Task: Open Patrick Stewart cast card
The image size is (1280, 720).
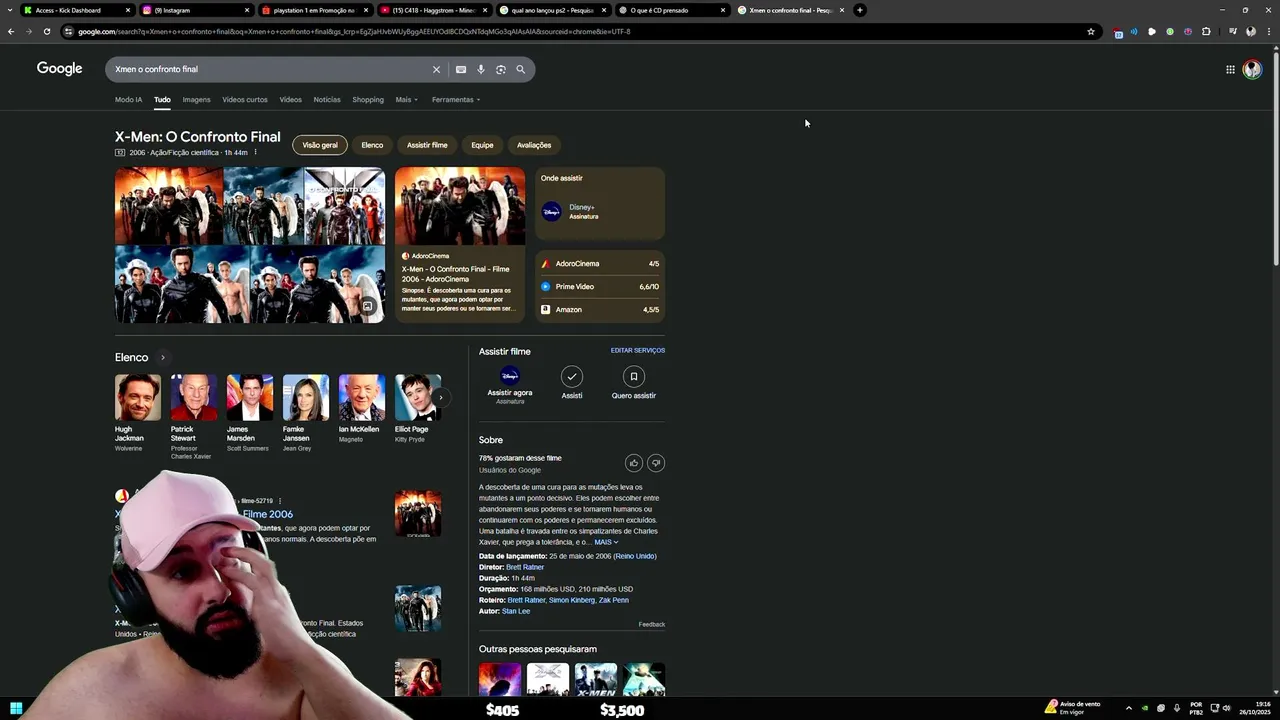Action: (193, 417)
